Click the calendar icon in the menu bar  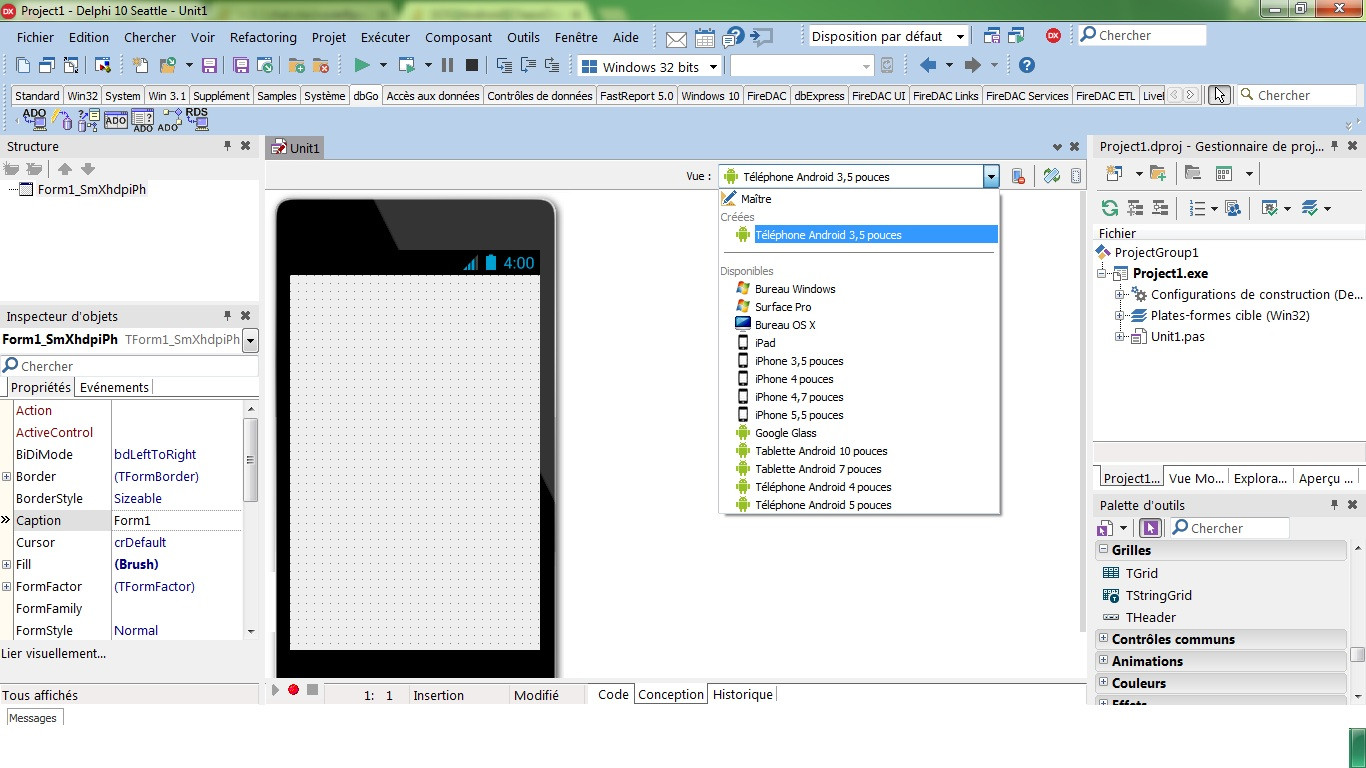pyautogui.click(x=705, y=38)
